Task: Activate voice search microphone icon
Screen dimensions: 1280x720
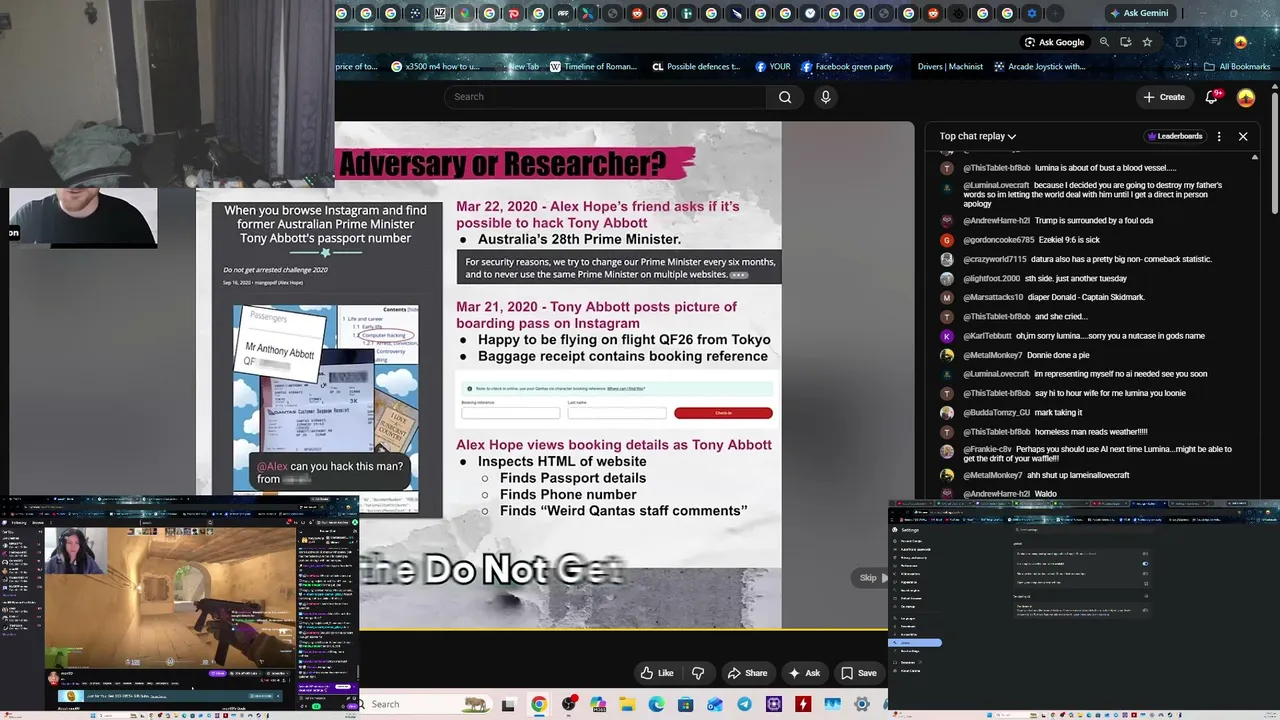Action: tap(825, 97)
